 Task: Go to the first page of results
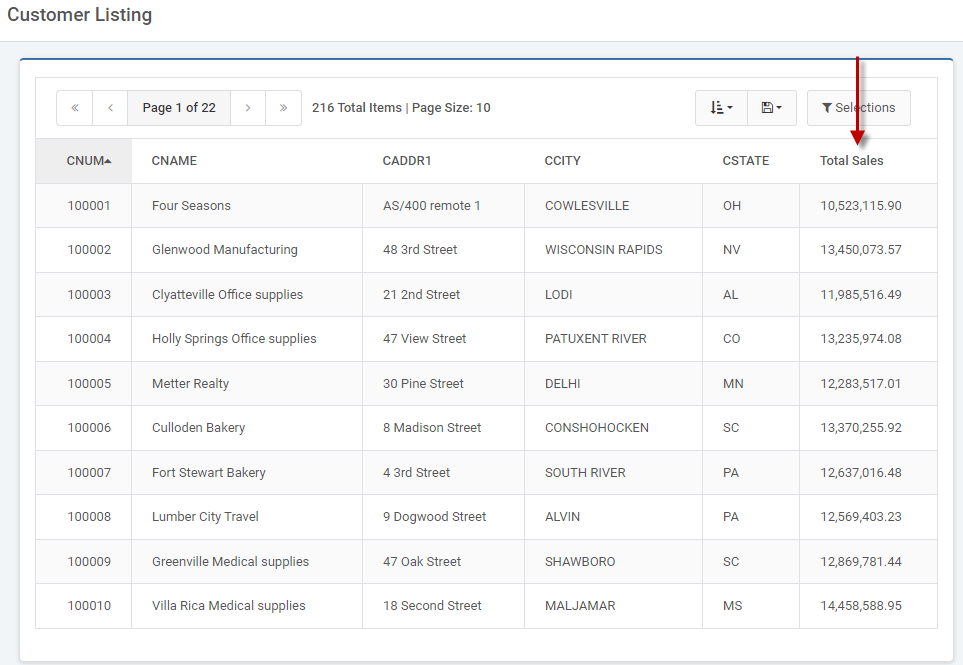(75, 108)
